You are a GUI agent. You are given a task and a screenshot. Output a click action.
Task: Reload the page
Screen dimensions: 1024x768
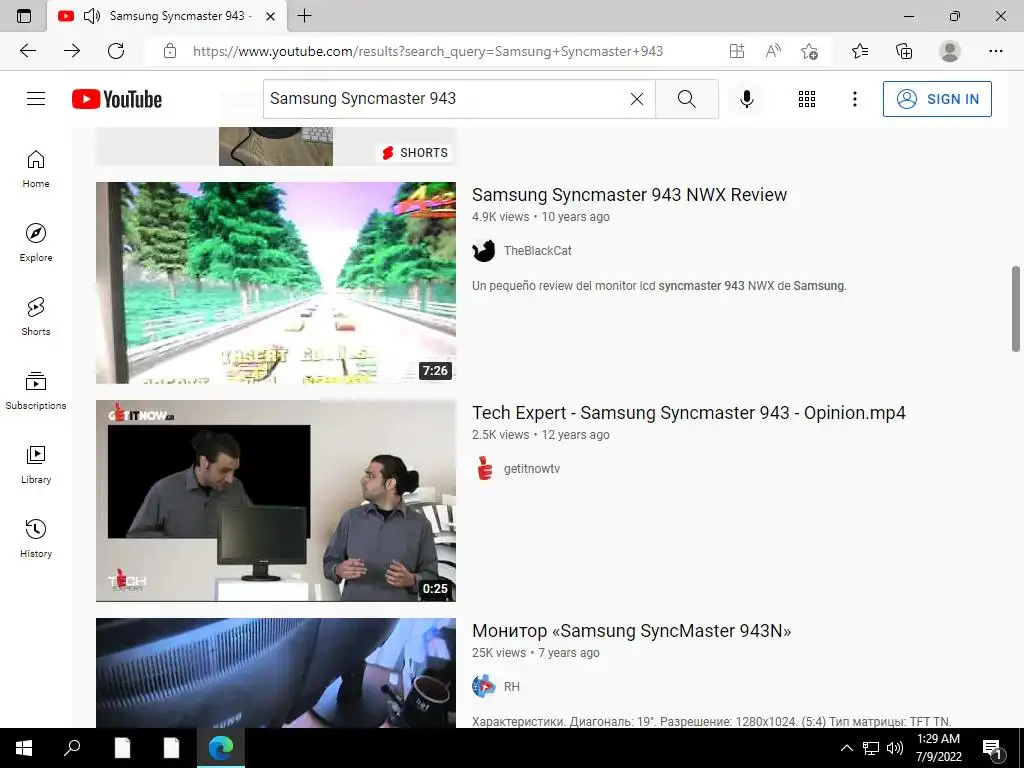pos(116,51)
